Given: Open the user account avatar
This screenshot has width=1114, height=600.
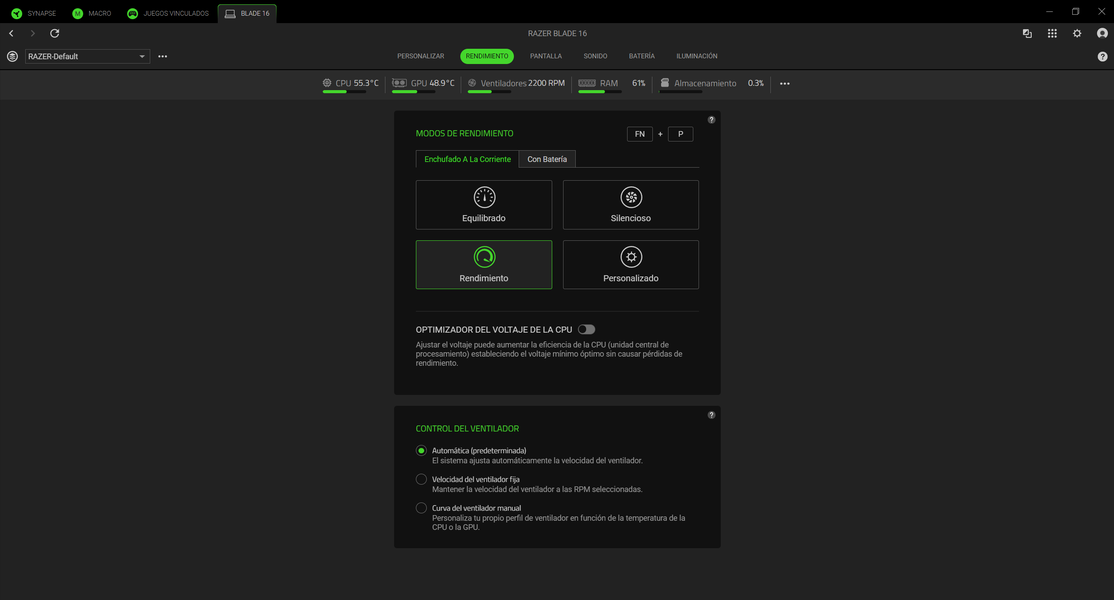Looking at the screenshot, I should tap(1102, 33).
